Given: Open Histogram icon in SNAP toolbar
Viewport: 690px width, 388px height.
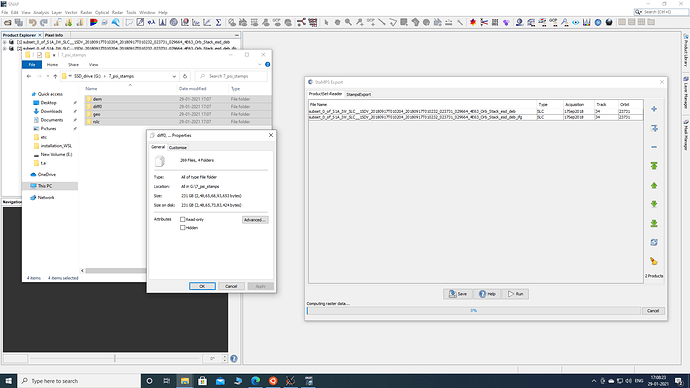Looking at the screenshot, I should pos(163,22).
